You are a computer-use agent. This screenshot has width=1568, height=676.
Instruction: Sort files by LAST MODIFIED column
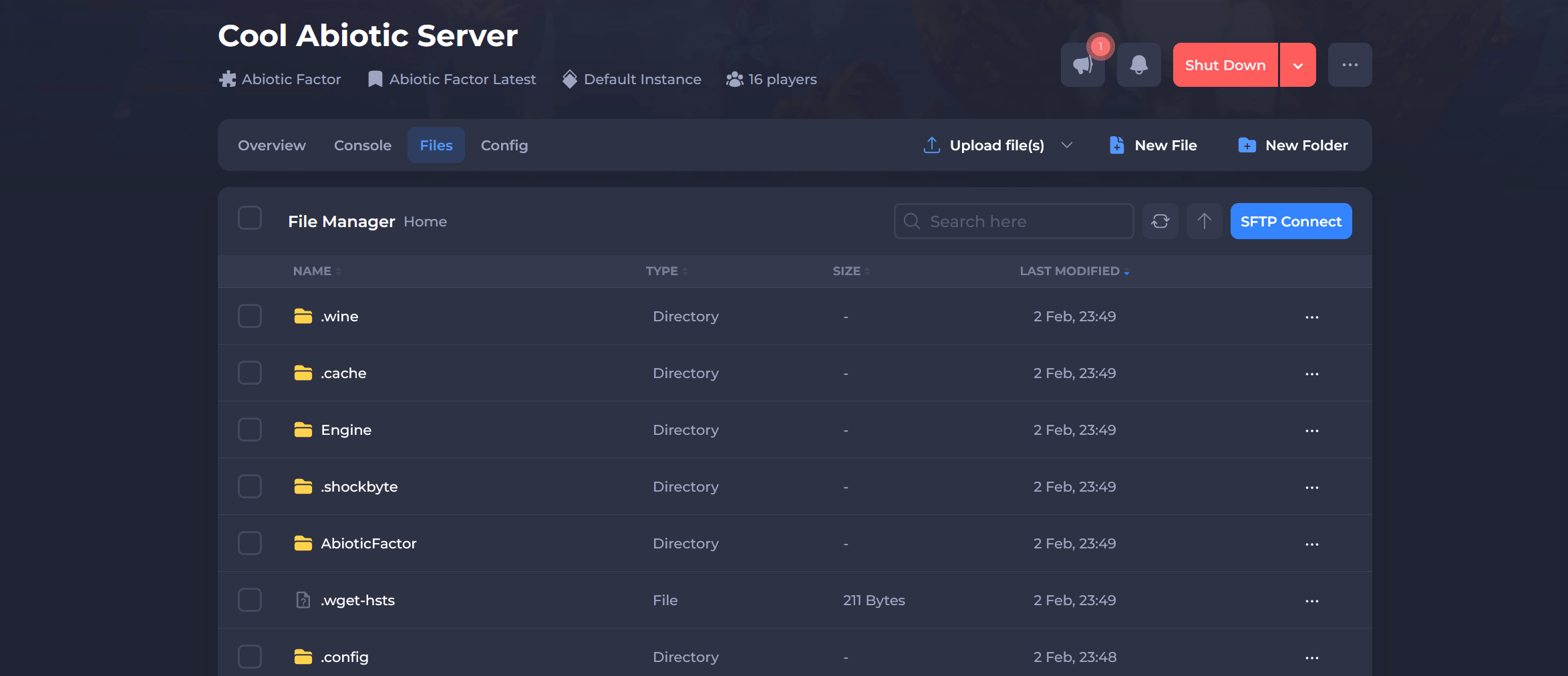pyautogui.click(x=1074, y=271)
